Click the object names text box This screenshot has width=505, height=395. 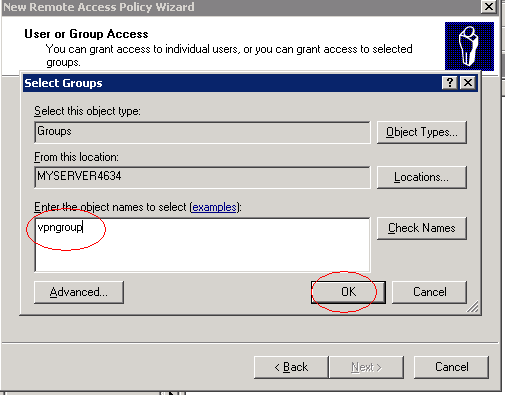(202, 245)
